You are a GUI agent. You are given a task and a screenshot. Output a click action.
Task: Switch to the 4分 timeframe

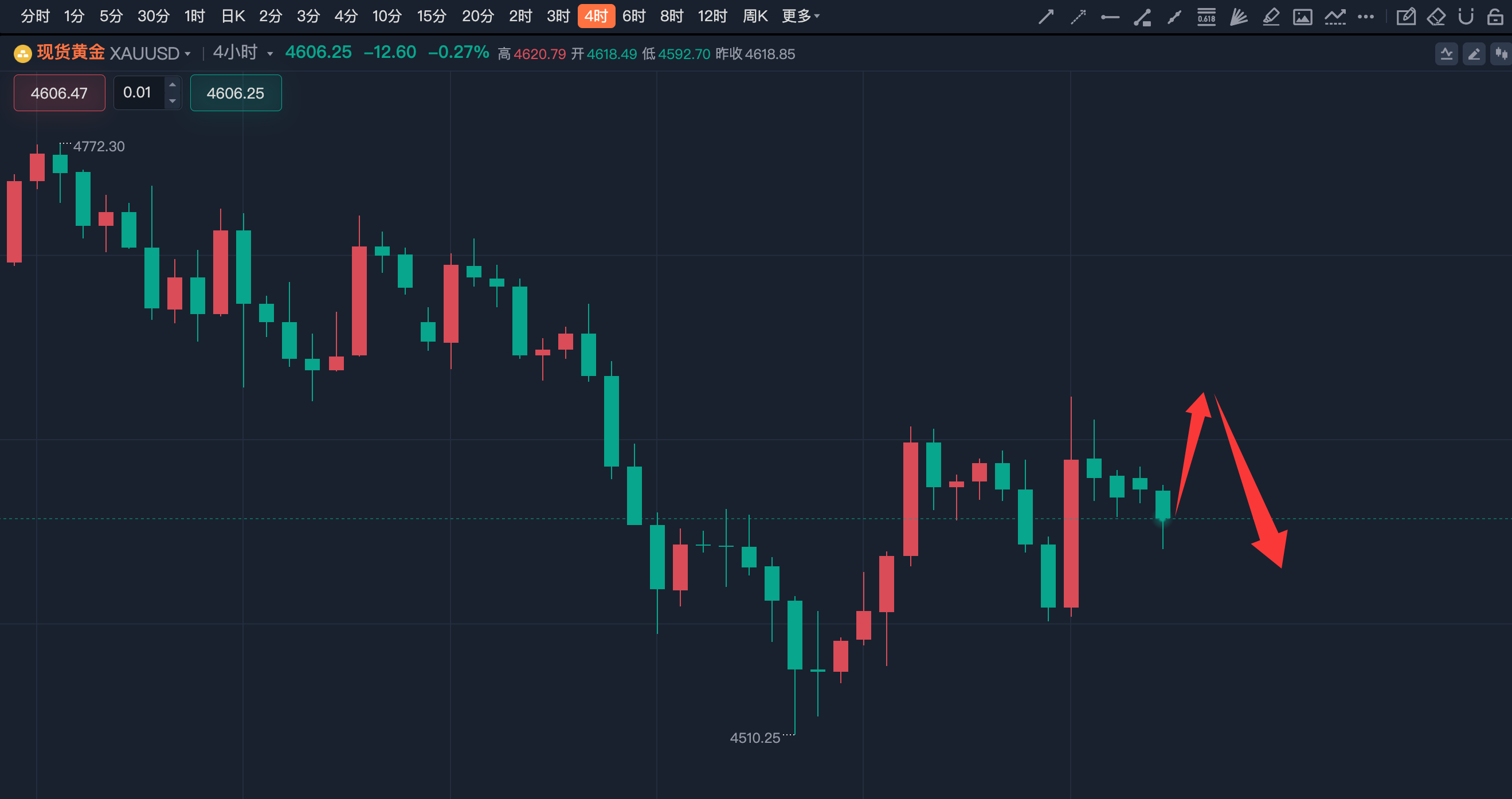click(x=346, y=16)
